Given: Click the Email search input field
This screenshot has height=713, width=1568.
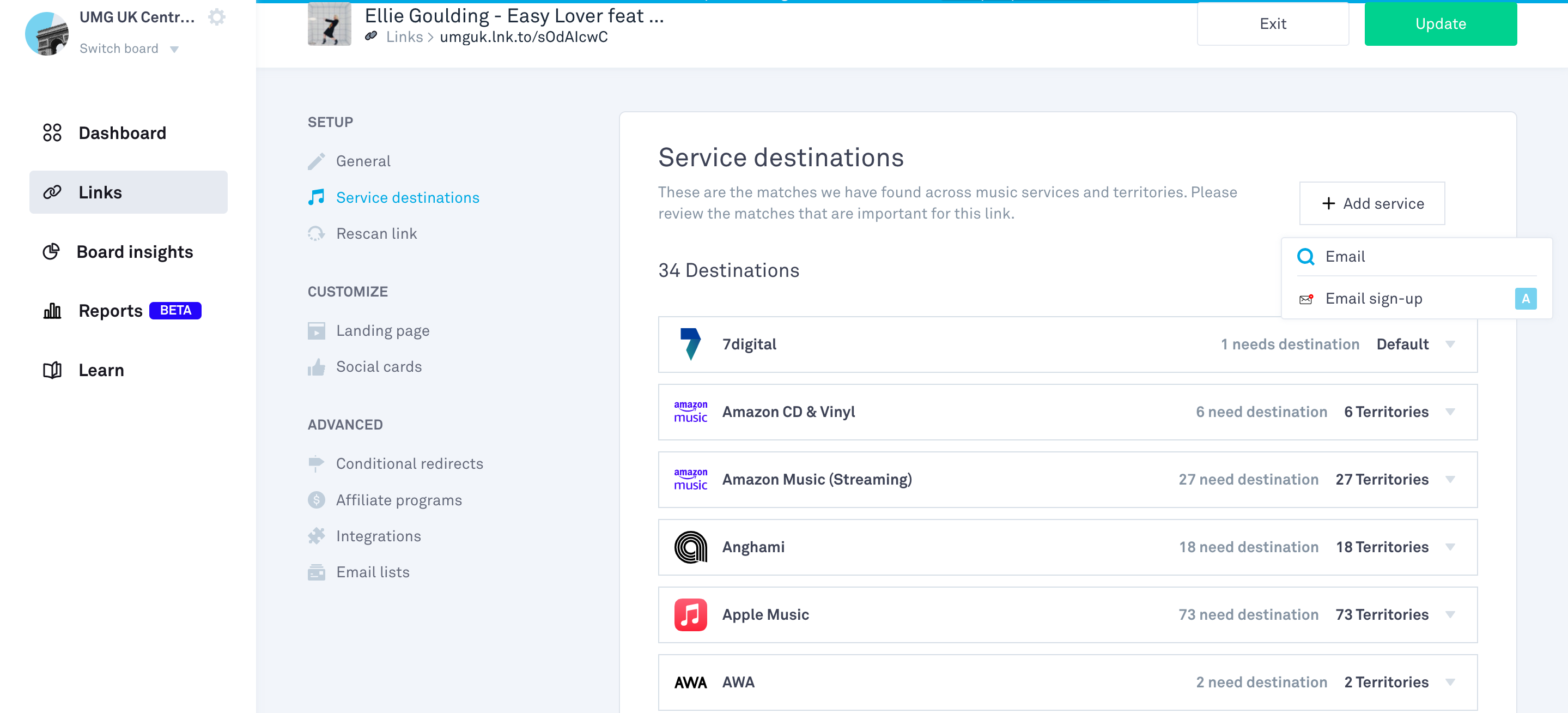Looking at the screenshot, I should click(1424, 256).
